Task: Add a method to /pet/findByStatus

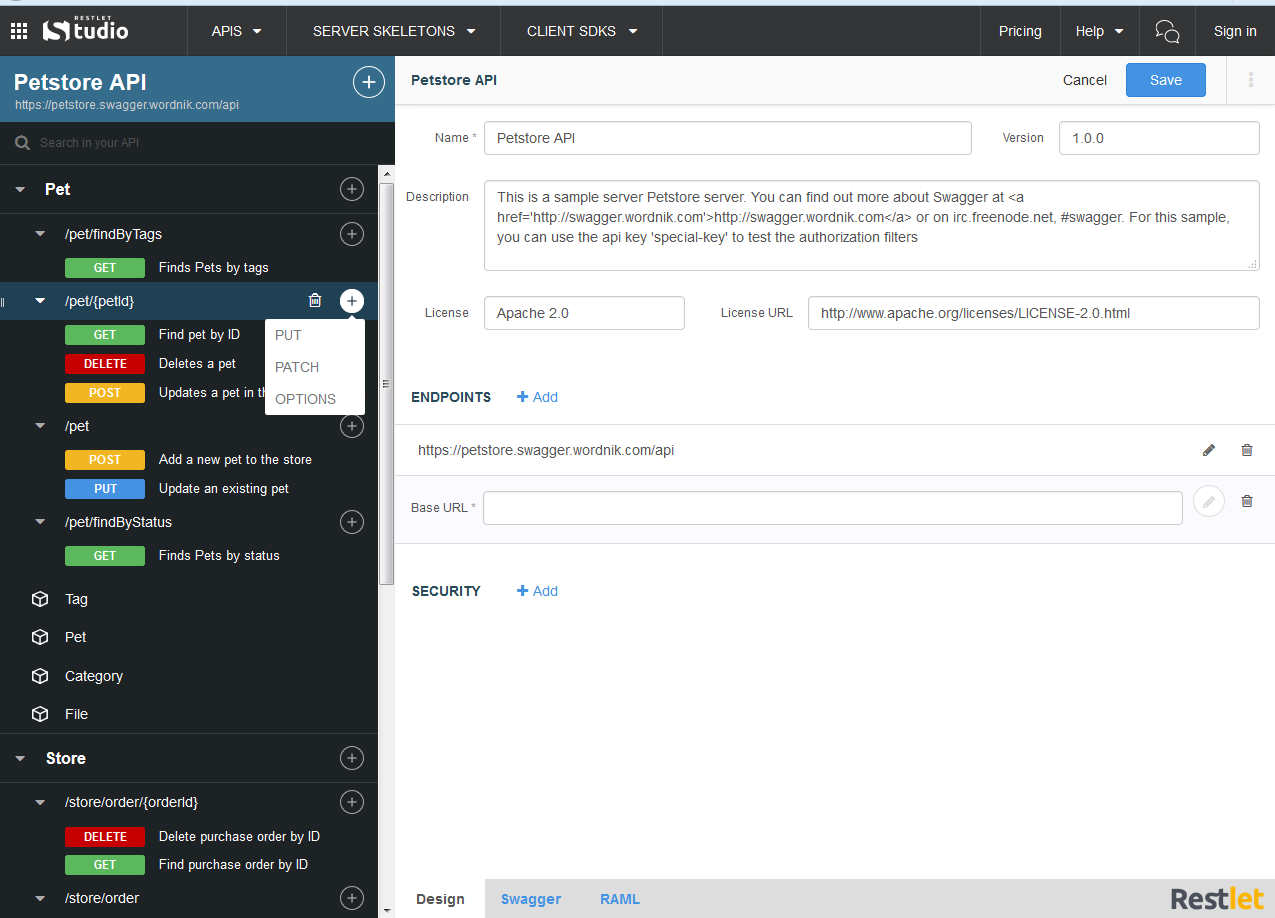Action: tap(352, 522)
